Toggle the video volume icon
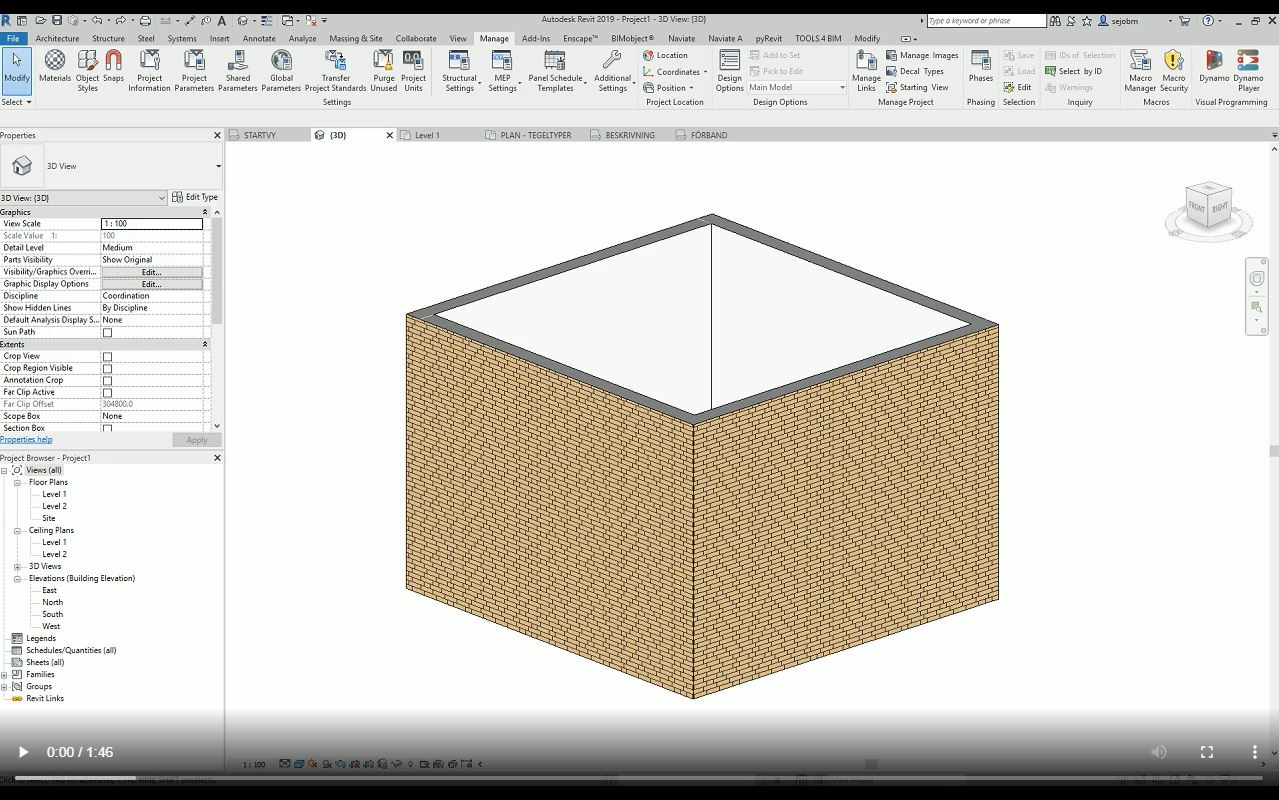This screenshot has height=800, width=1279. [x=1159, y=752]
